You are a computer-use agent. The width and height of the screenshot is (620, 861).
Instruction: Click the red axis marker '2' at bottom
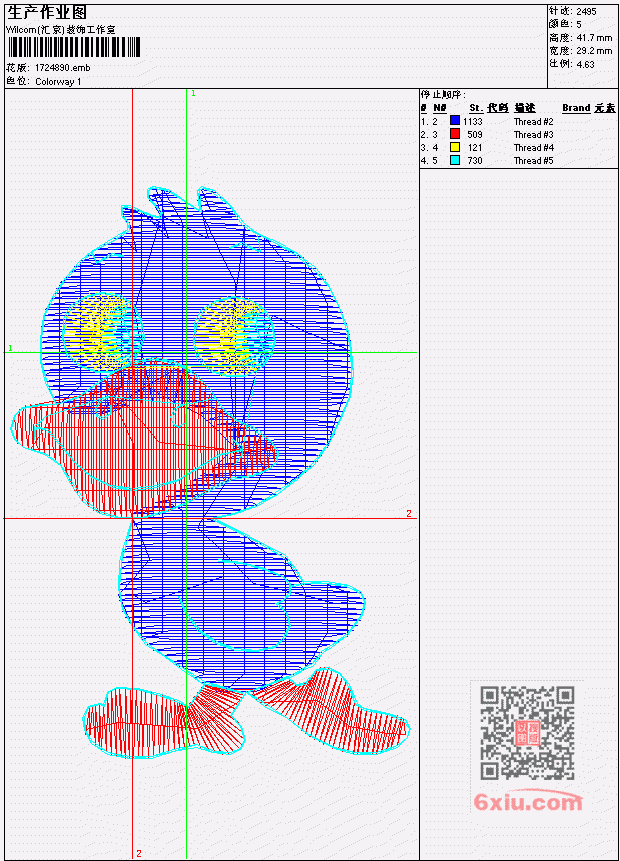coord(139,853)
